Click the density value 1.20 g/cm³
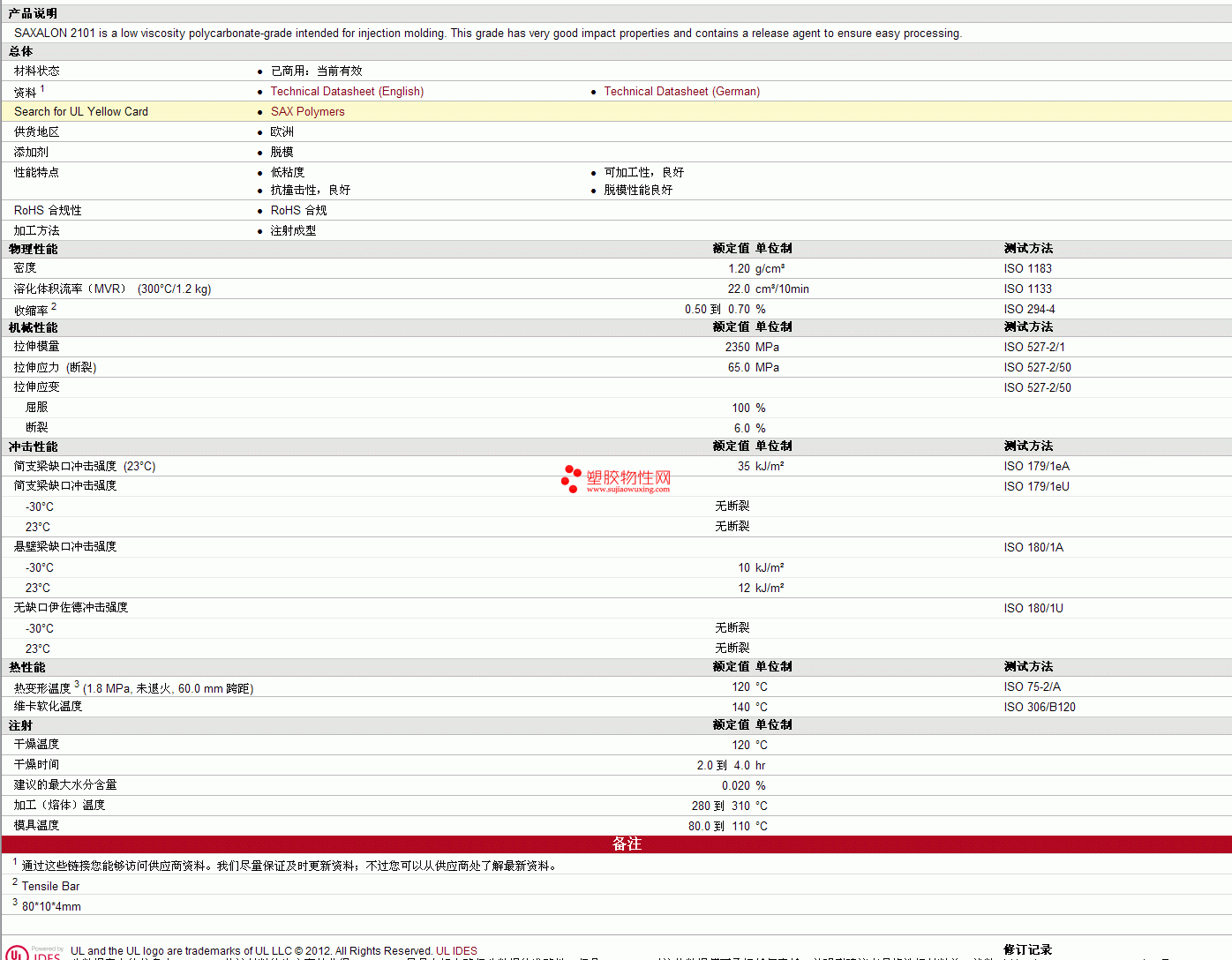1232x960 pixels. point(756,268)
